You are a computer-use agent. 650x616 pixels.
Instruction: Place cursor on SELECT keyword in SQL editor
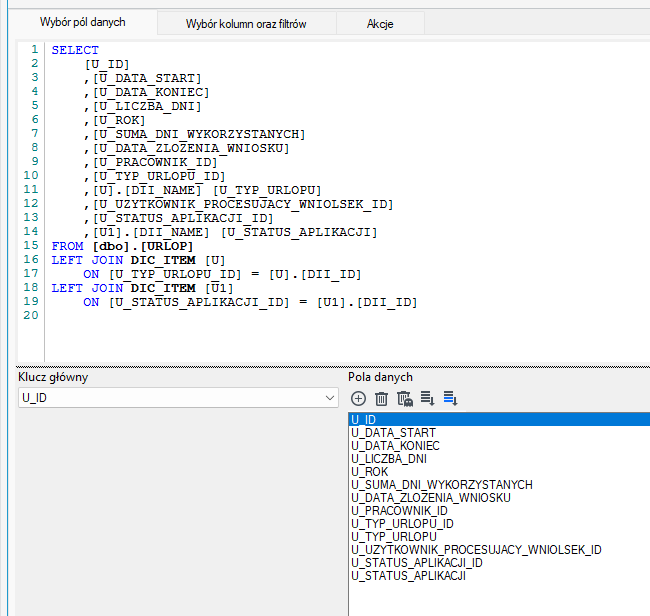[x=75, y=50]
